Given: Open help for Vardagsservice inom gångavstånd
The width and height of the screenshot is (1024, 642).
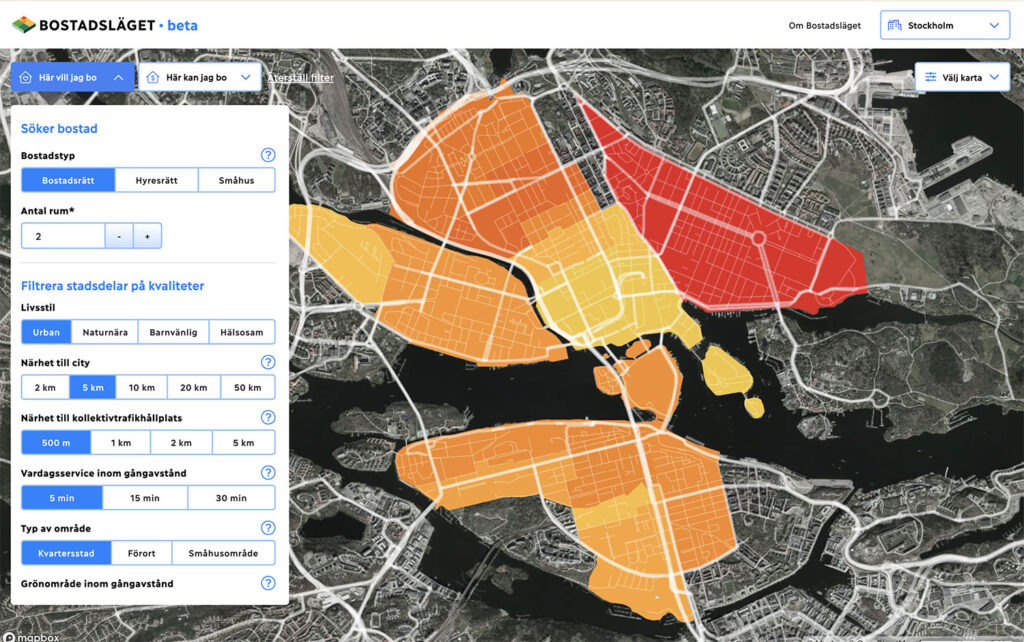Looking at the screenshot, I should (x=268, y=472).
